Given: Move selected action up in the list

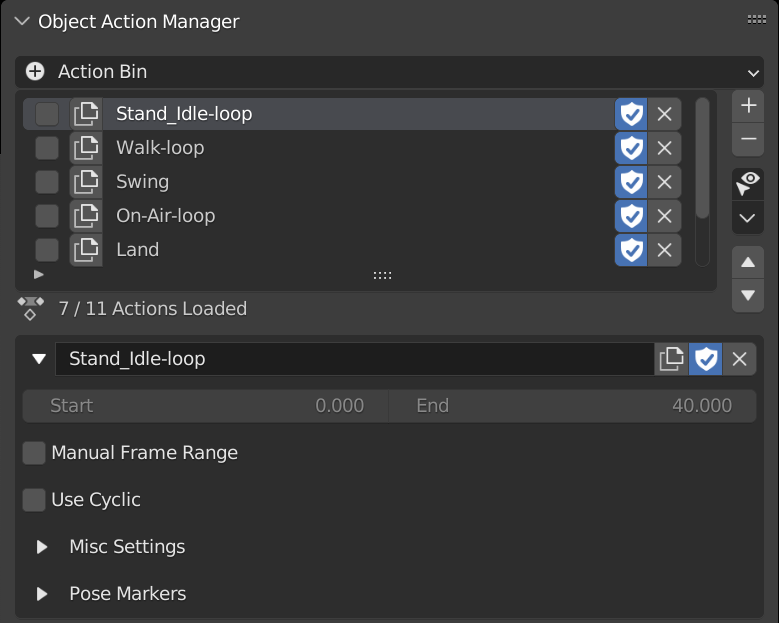Looking at the screenshot, I should coord(748,262).
